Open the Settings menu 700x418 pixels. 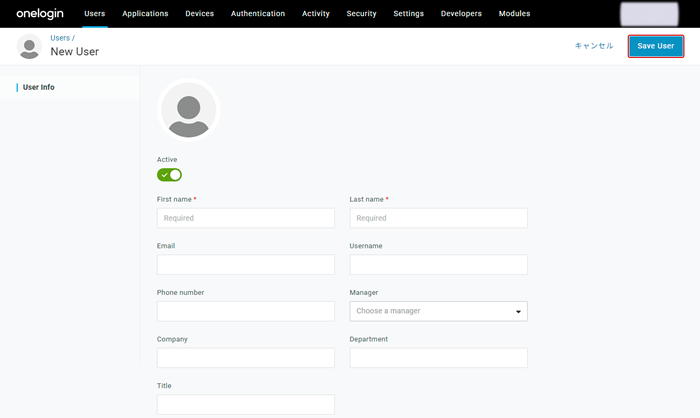[x=408, y=14]
